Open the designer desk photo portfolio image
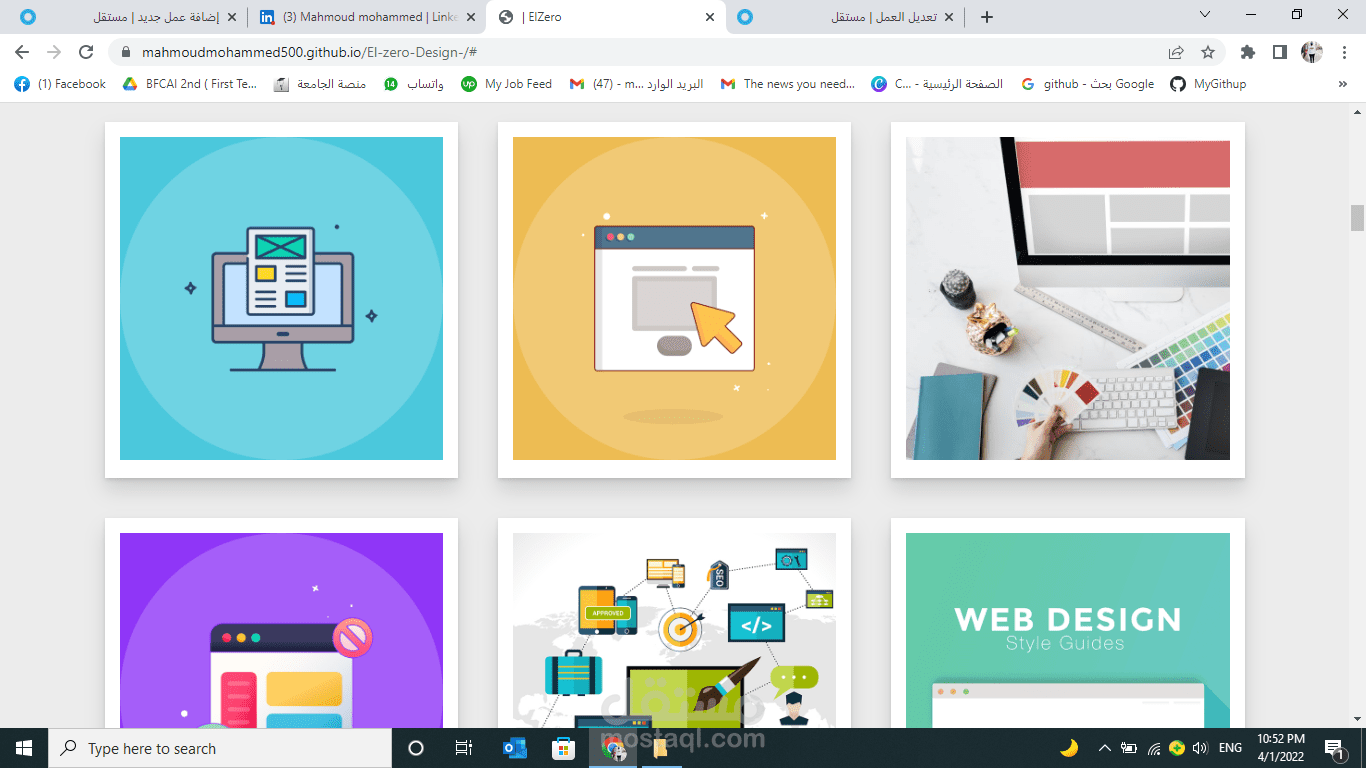The width and height of the screenshot is (1366, 768). coord(1068,298)
